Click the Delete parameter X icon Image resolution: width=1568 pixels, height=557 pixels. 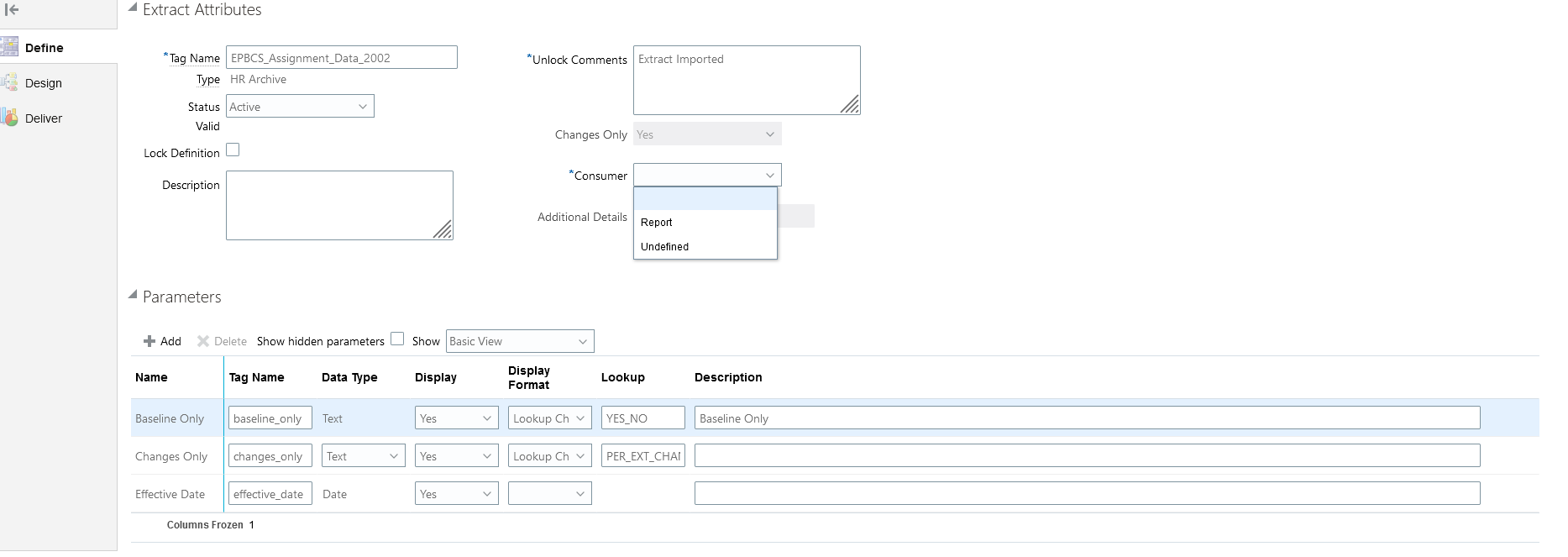click(x=203, y=341)
